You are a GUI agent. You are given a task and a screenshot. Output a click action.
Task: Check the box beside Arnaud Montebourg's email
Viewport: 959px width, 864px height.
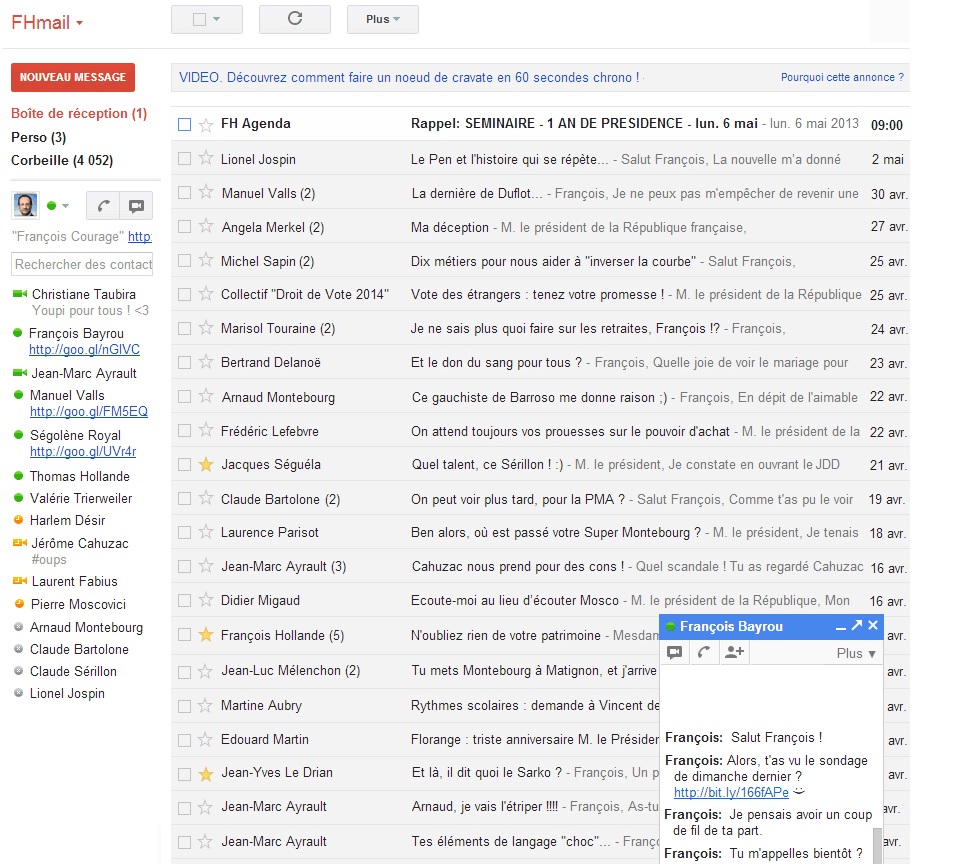(184, 397)
